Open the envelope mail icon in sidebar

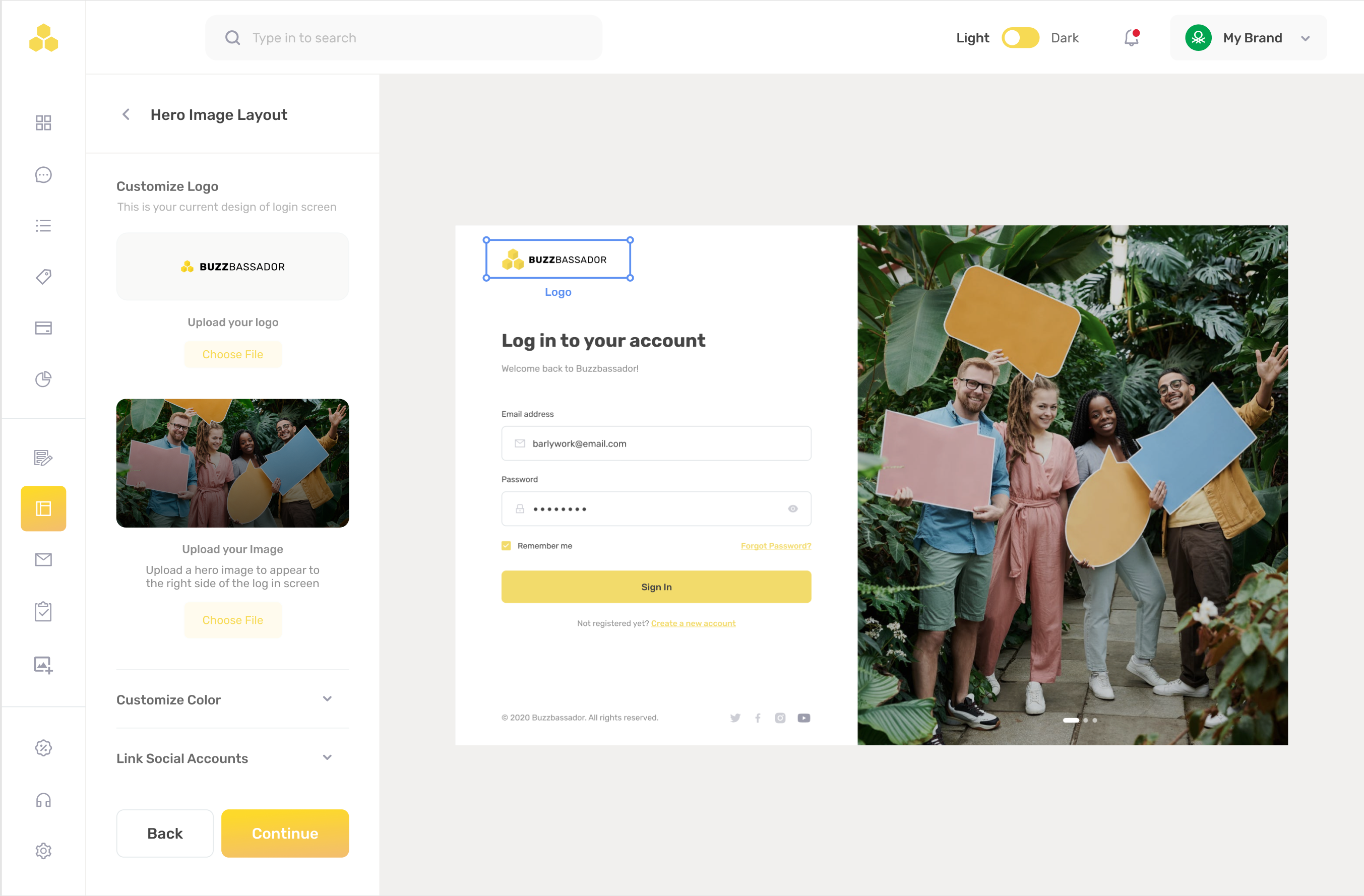click(43, 560)
